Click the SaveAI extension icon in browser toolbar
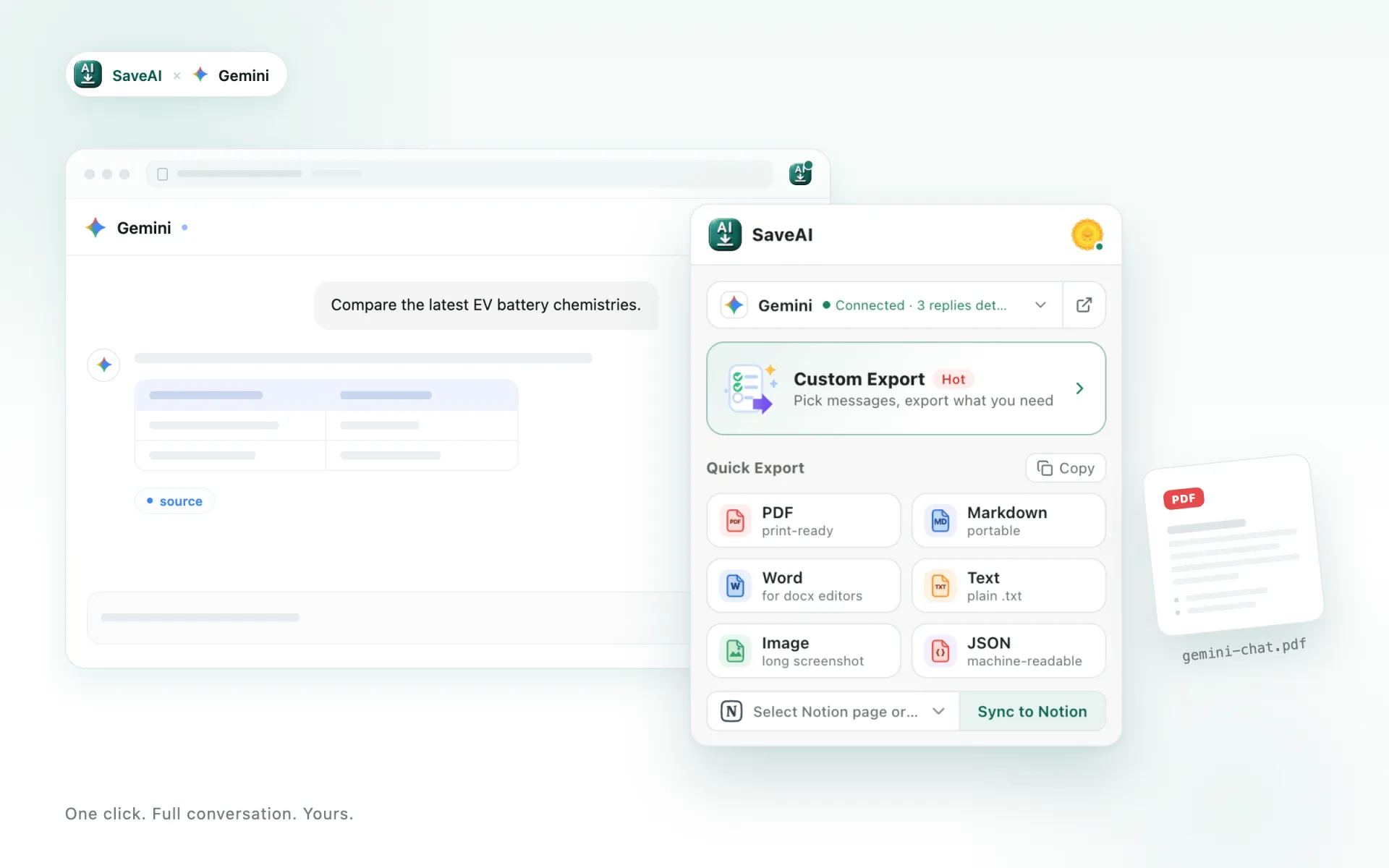This screenshot has height=868, width=1389. coord(800,174)
